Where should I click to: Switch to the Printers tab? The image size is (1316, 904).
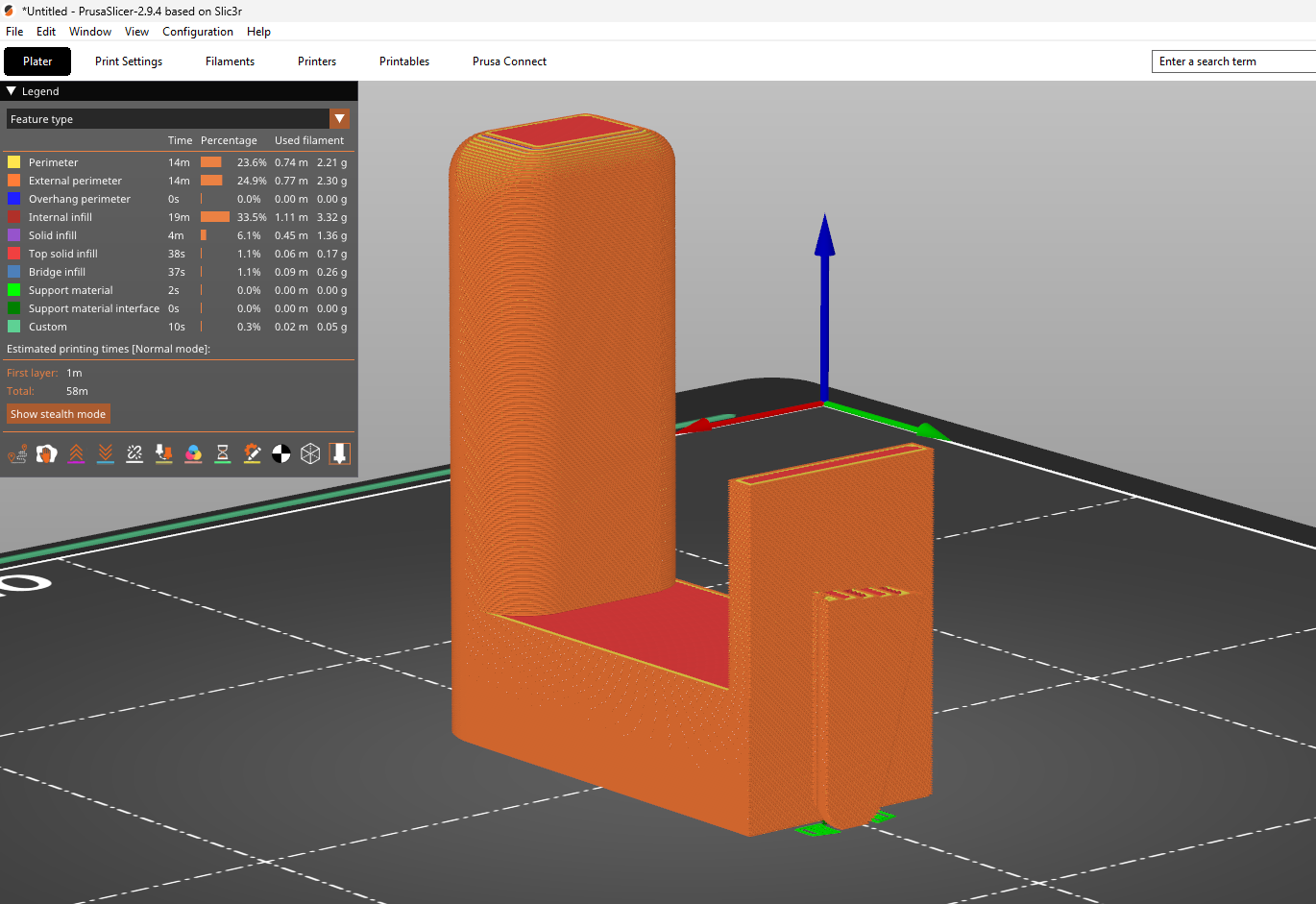[317, 61]
